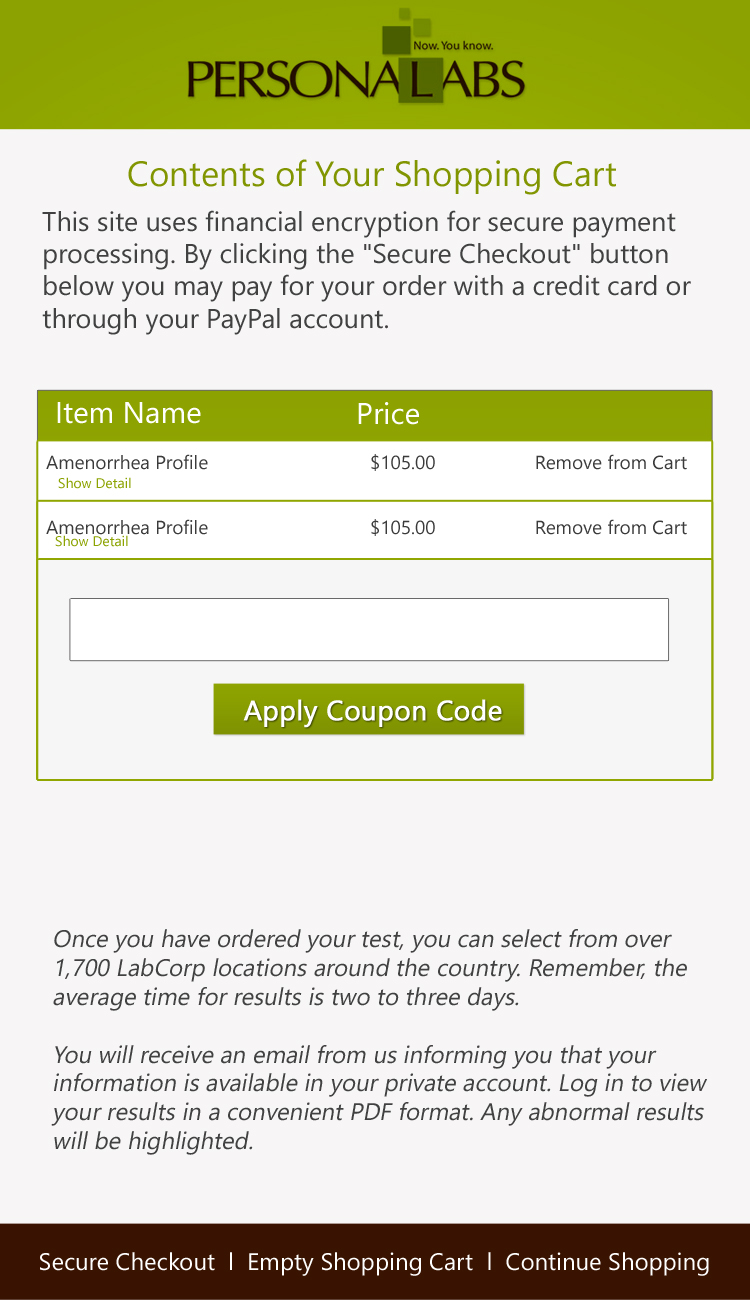The image size is (750, 1300).
Task: Choose Continue Shopping in bottom bar
Action: pos(608,1262)
